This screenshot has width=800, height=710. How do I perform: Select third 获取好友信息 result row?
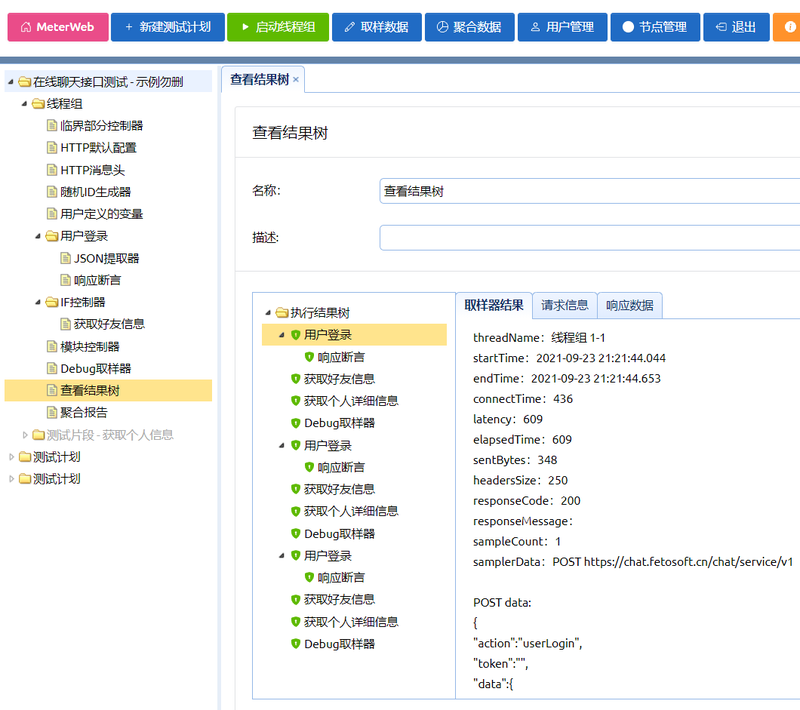point(339,600)
